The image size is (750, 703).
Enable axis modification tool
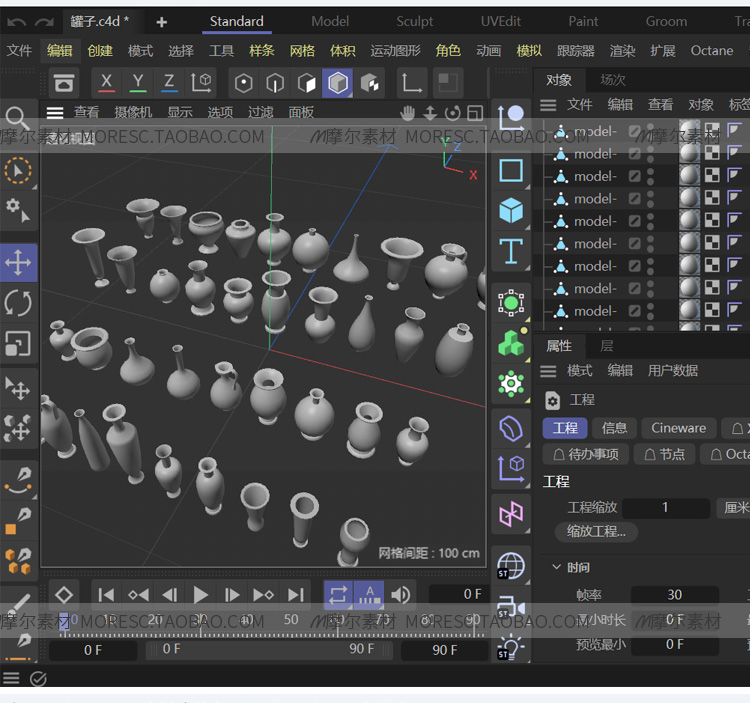(x=411, y=83)
